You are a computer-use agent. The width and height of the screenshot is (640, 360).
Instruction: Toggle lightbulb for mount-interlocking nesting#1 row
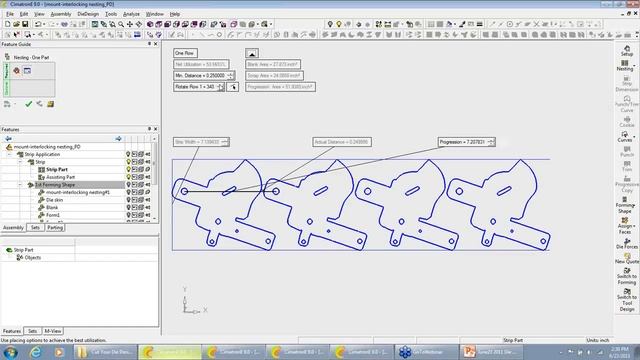(128, 192)
